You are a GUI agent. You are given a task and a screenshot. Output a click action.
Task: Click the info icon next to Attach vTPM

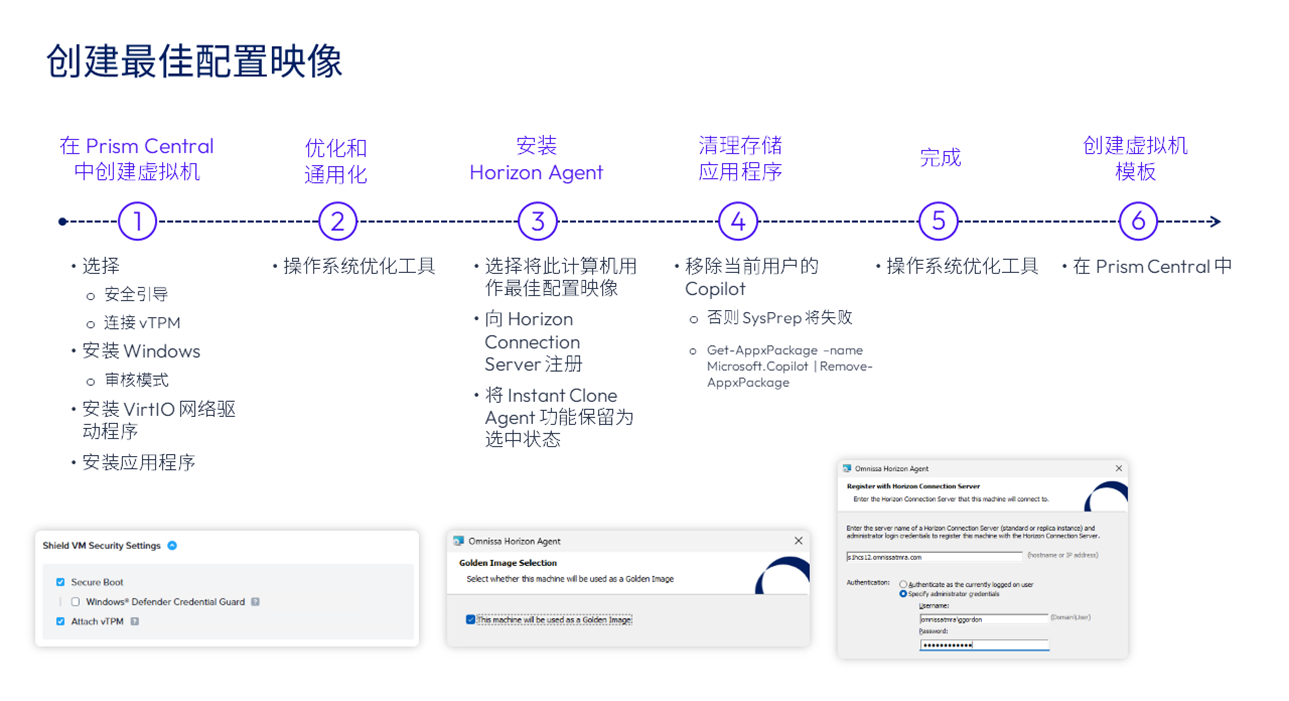pyautogui.click(x=135, y=622)
